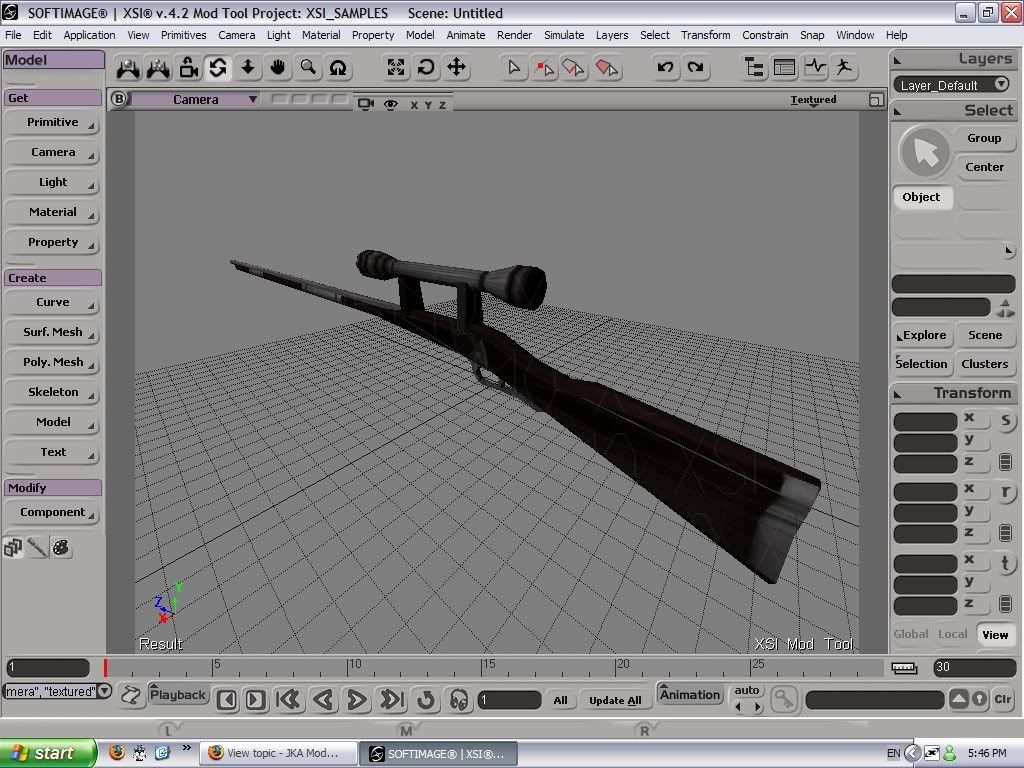Click the red timeline playhead marker
1024x768 pixels.
(x=105, y=667)
